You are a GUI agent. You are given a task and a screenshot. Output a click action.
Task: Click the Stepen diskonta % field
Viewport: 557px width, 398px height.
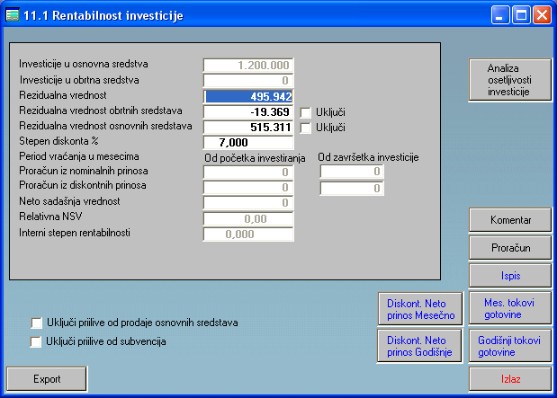pos(248,142)
